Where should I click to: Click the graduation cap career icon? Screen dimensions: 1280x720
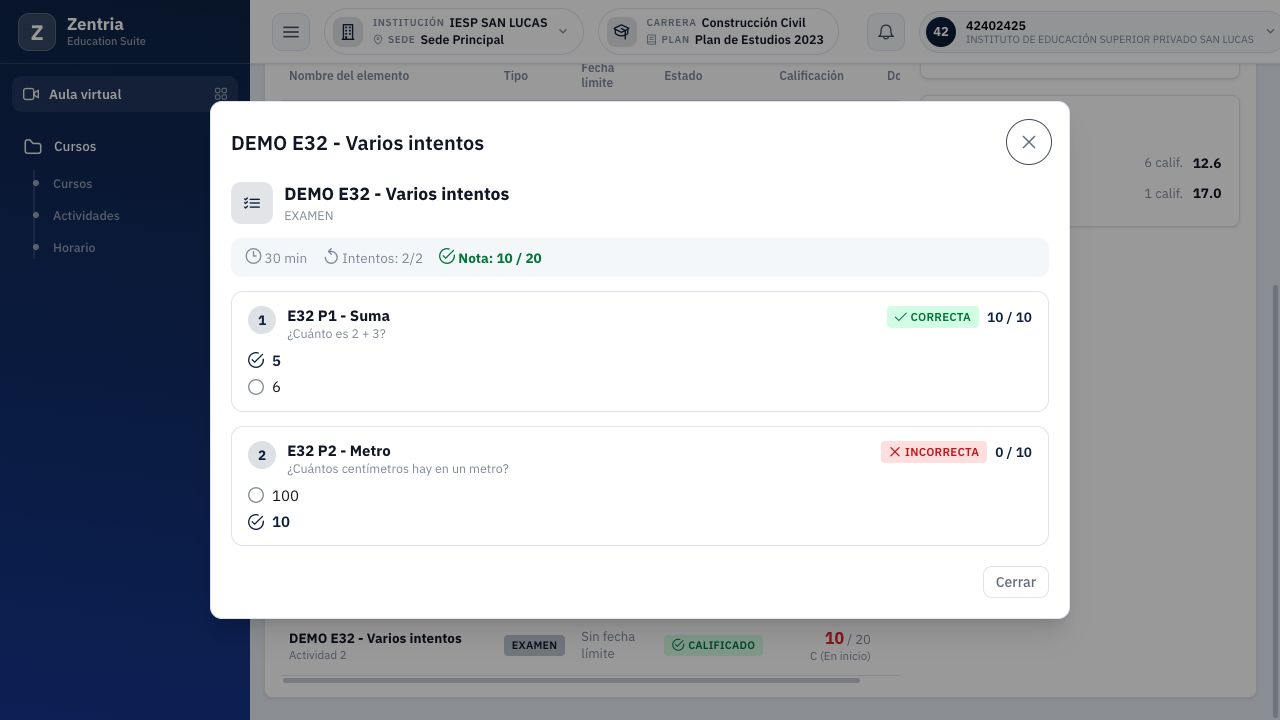[x=622, y=32]
